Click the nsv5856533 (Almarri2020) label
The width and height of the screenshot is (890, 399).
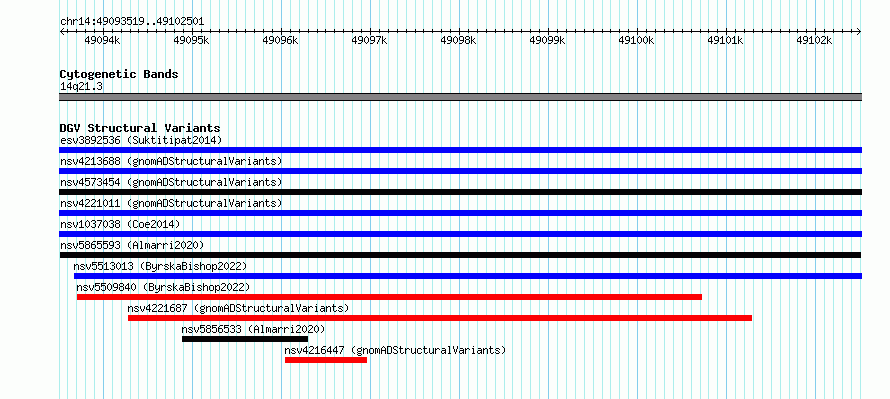pyautogui.click(x=253, y=329)
